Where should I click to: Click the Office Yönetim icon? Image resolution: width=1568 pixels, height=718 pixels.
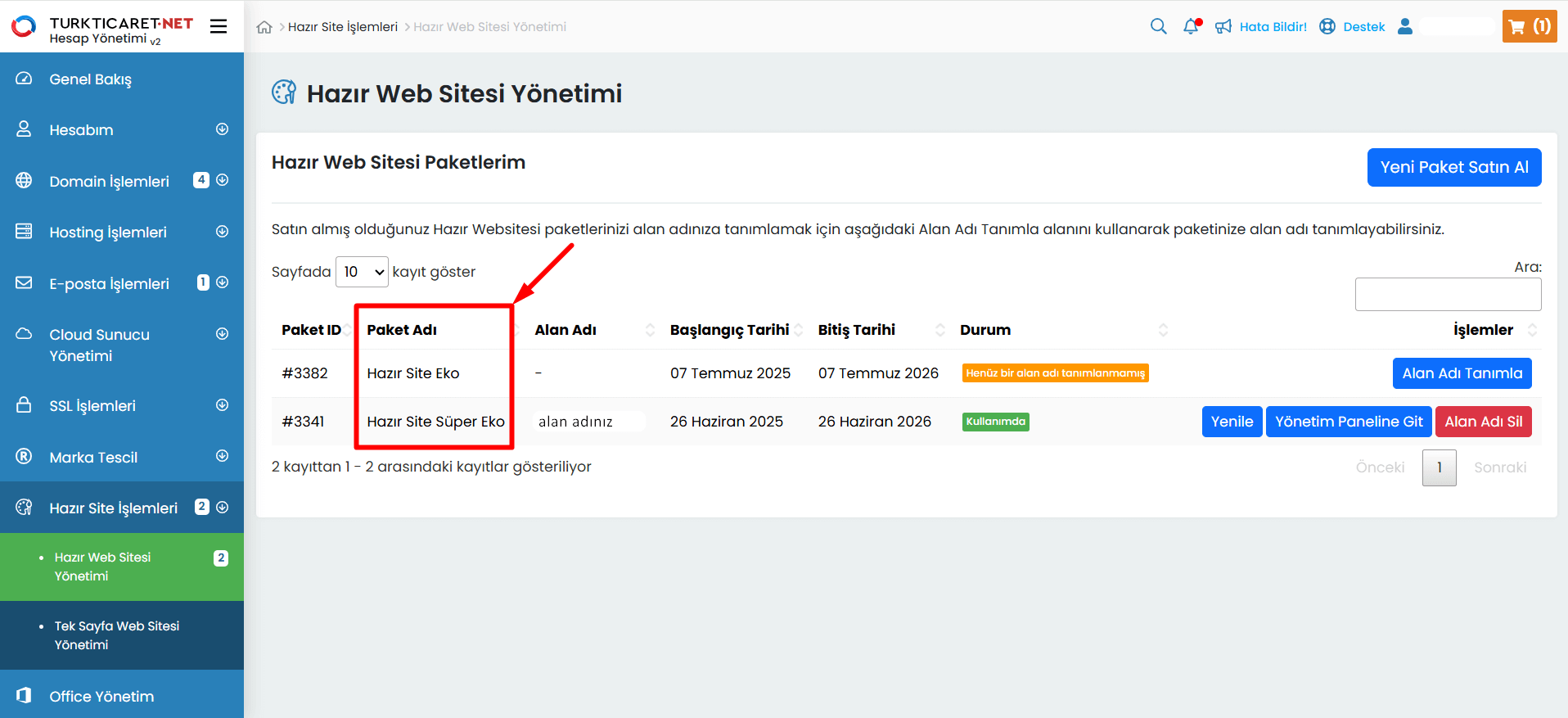click(x=24, y=696)
